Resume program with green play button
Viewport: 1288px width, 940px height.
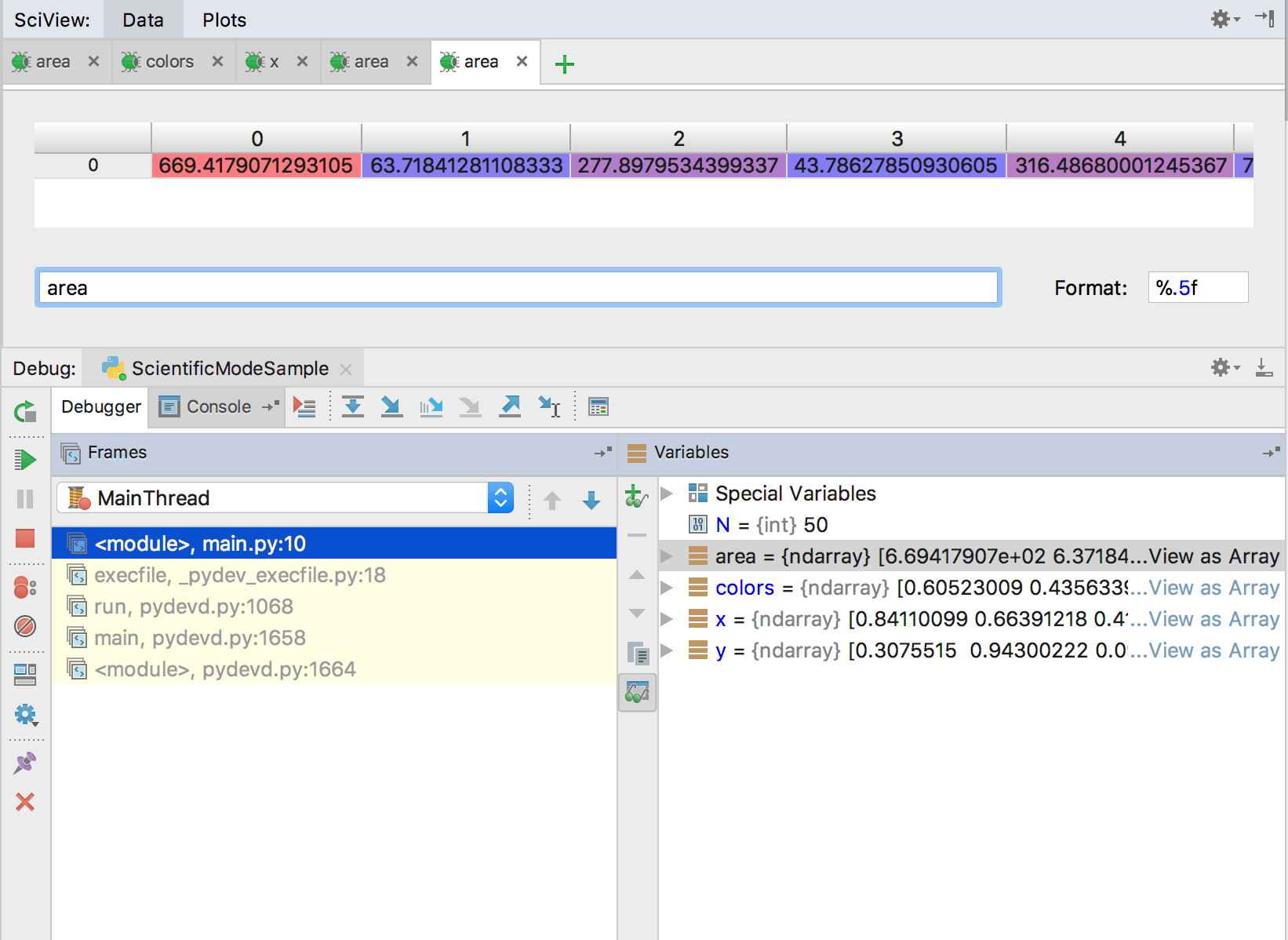pyautogui.click(x=25, y=460)
